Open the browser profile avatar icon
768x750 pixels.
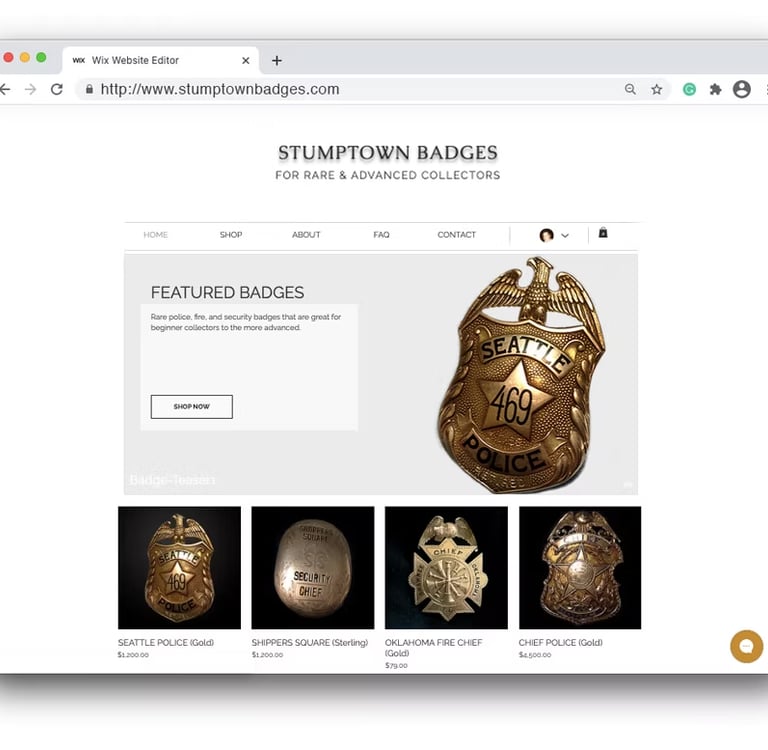[742, 89]
